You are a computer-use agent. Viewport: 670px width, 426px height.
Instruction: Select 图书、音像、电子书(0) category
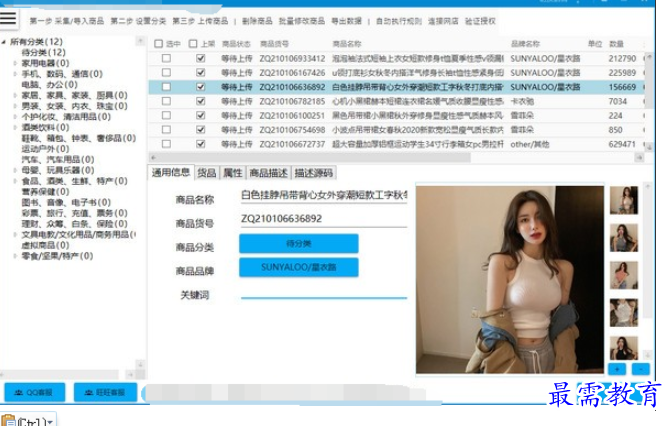(66, 202)
